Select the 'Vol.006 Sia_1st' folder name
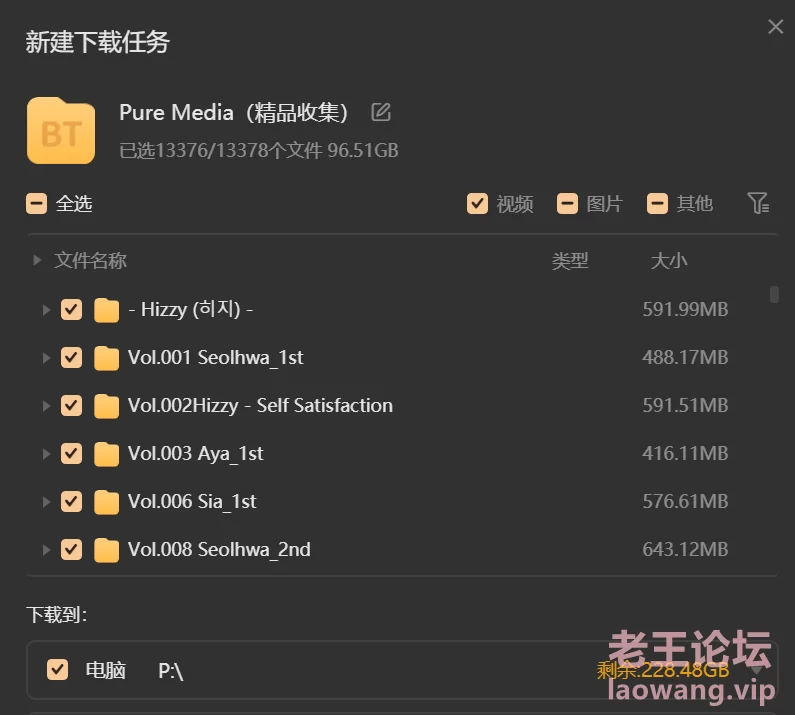795x715 pixels. tap(192, 502)
